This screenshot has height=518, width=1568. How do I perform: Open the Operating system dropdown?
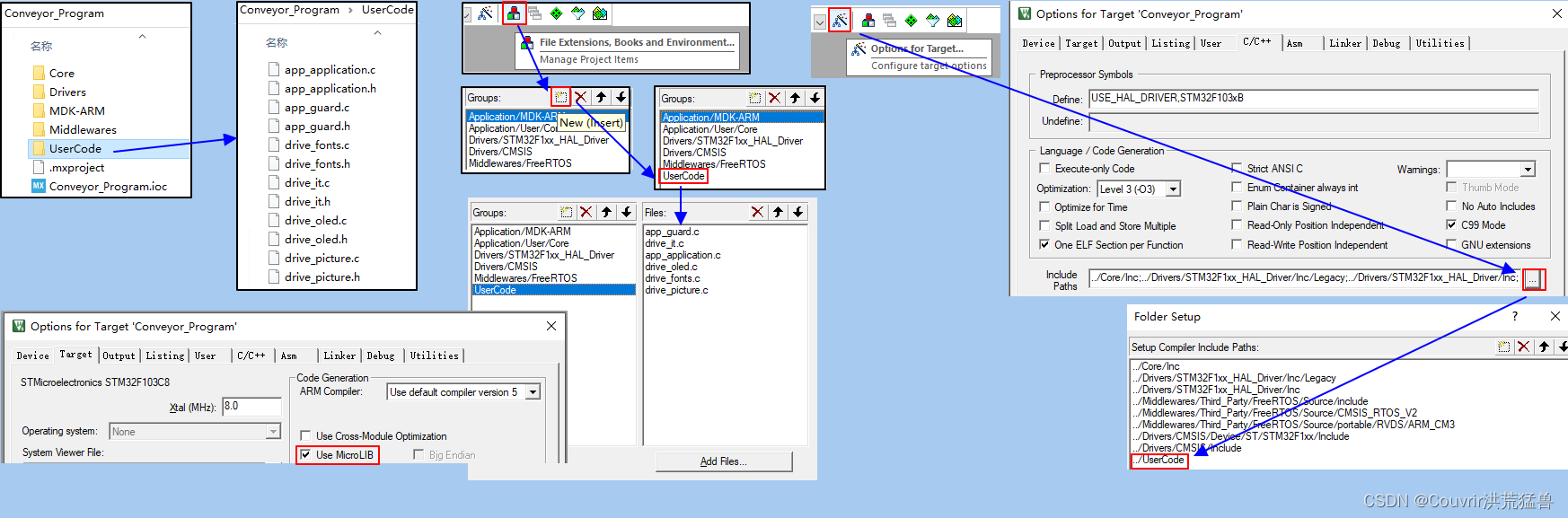(x=273, y=432)
